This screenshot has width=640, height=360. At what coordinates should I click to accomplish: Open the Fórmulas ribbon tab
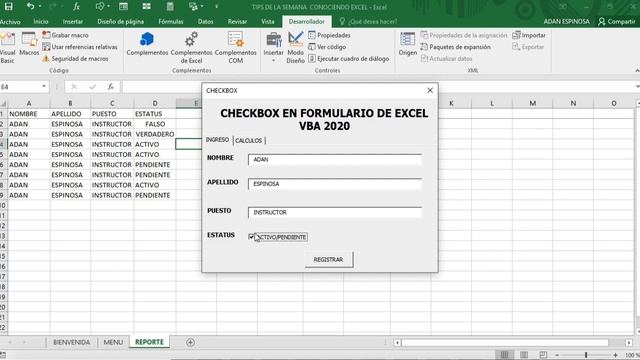(171, 22)
